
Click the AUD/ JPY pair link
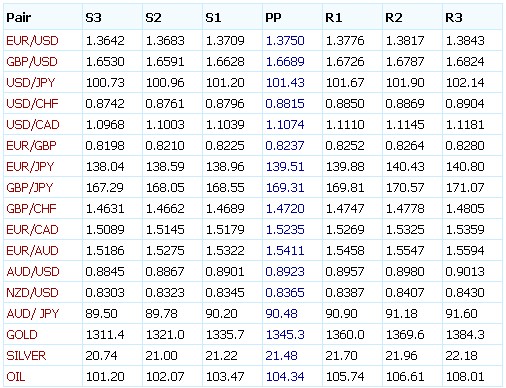click(x=33, y=314)
